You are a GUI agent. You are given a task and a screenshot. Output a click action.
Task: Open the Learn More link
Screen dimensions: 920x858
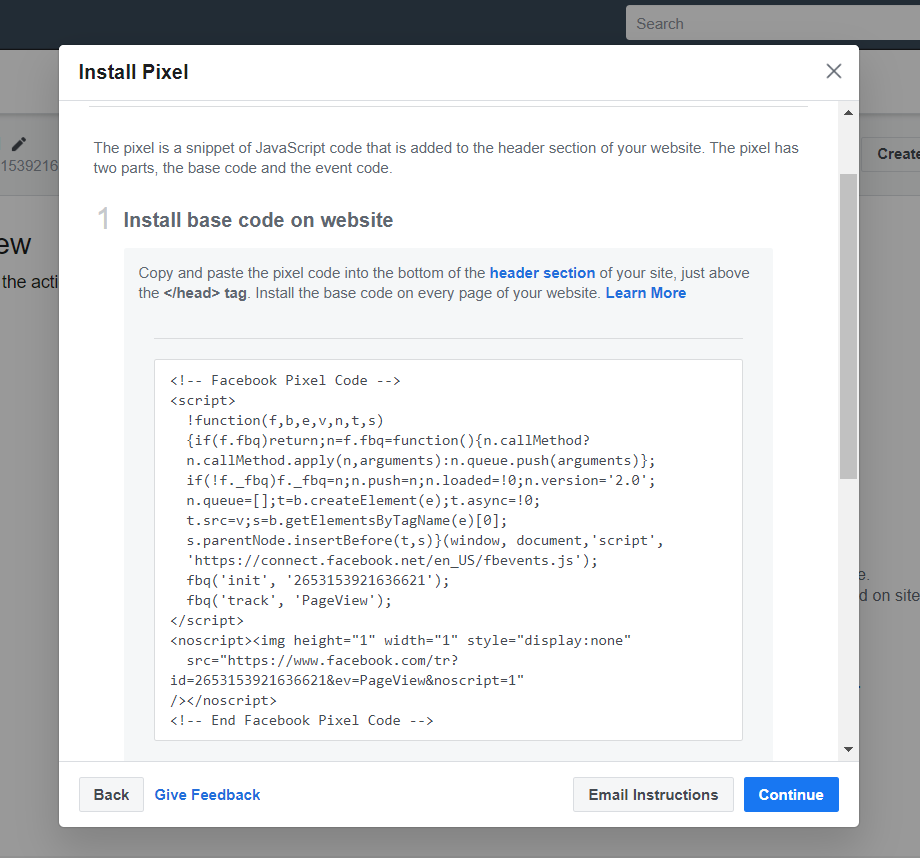tap(645, 293)
